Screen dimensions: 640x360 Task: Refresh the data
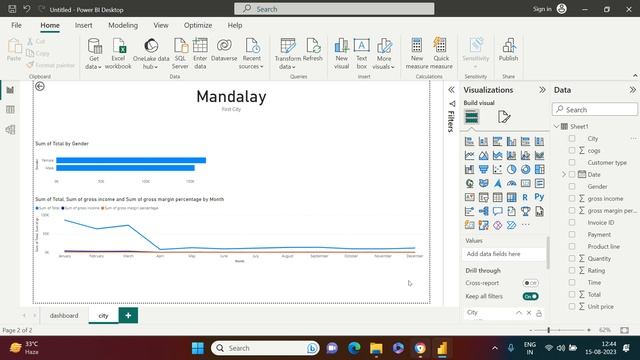tap(313, 50)
